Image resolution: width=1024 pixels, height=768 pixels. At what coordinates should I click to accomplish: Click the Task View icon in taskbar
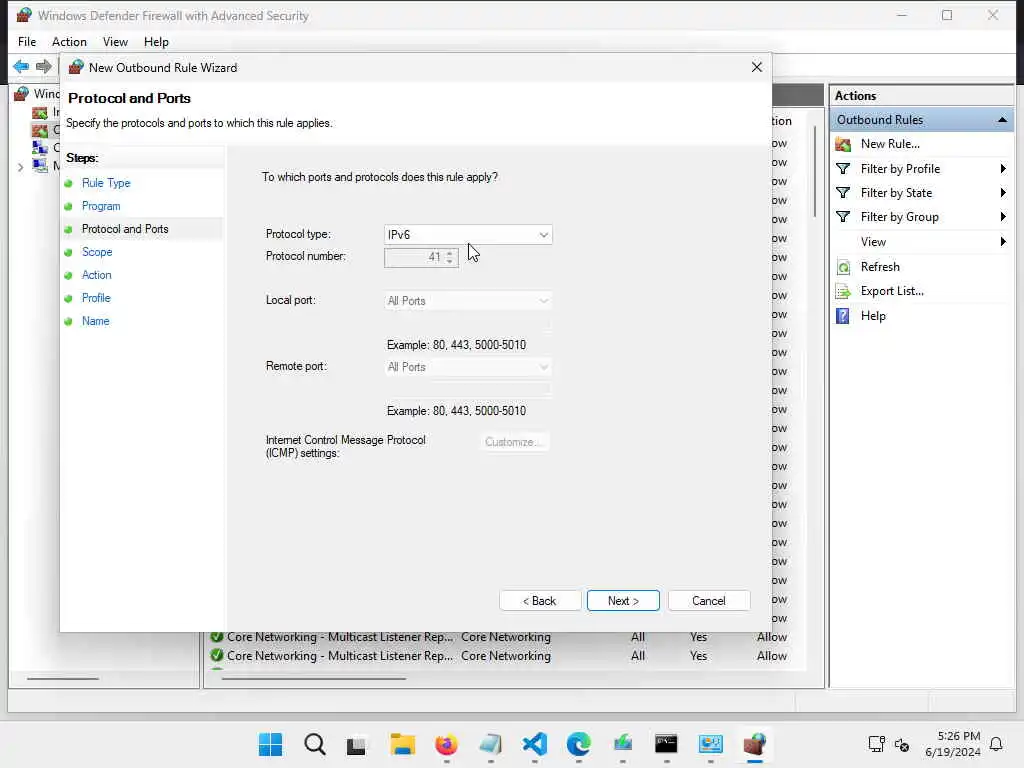(x=356, y=744)
